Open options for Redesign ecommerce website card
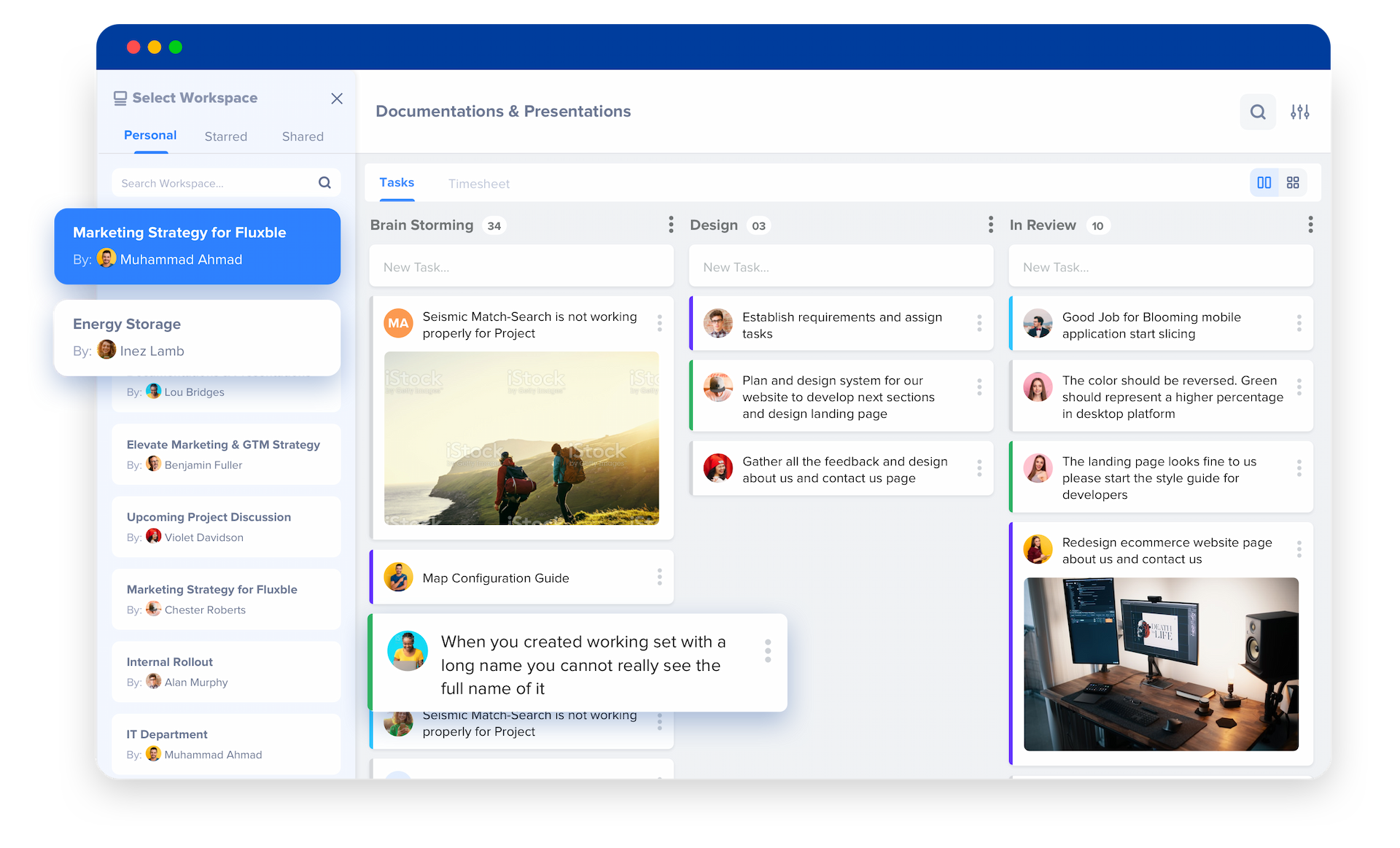The image size is (1400, 848). [1299, 549]
